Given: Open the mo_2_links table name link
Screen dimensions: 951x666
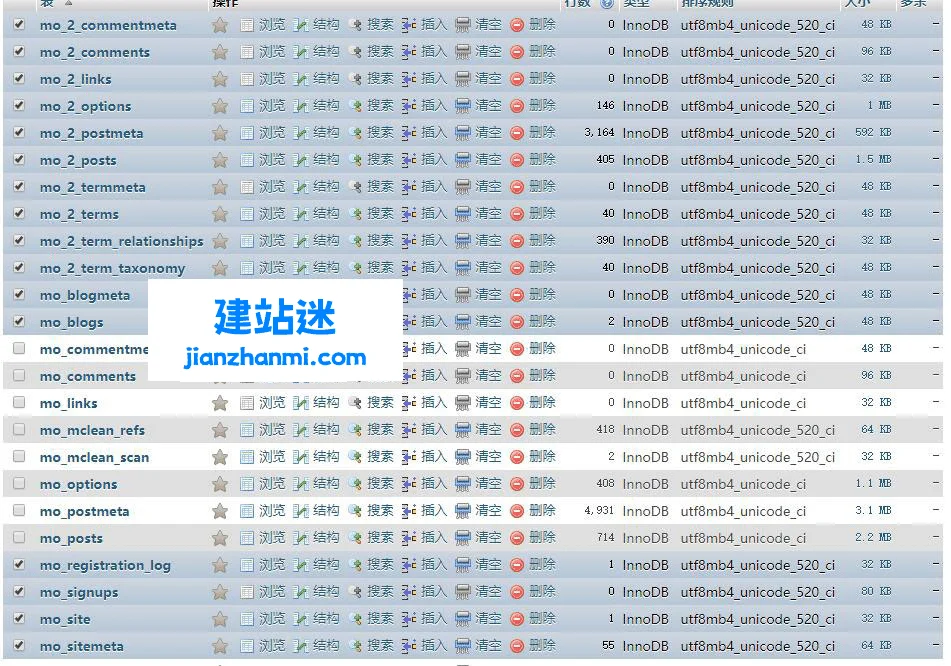Looking at the screenshot, I should tap(75, 79).
